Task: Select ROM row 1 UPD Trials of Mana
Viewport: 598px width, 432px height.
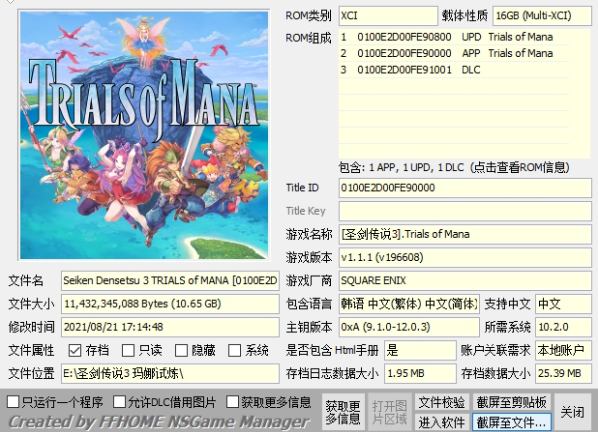Action: pyautogui.click(x=454, y=37)
